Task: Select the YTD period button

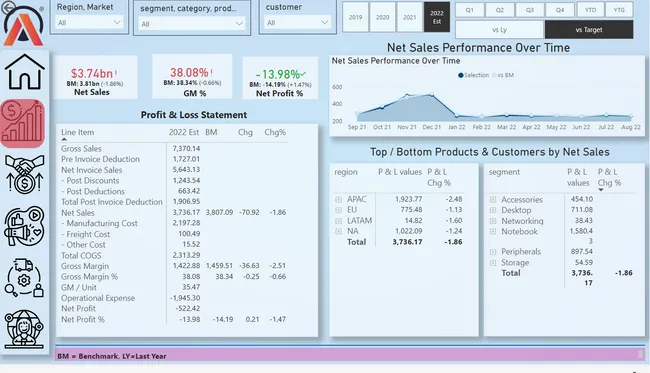Action: [x=590, y=10]
